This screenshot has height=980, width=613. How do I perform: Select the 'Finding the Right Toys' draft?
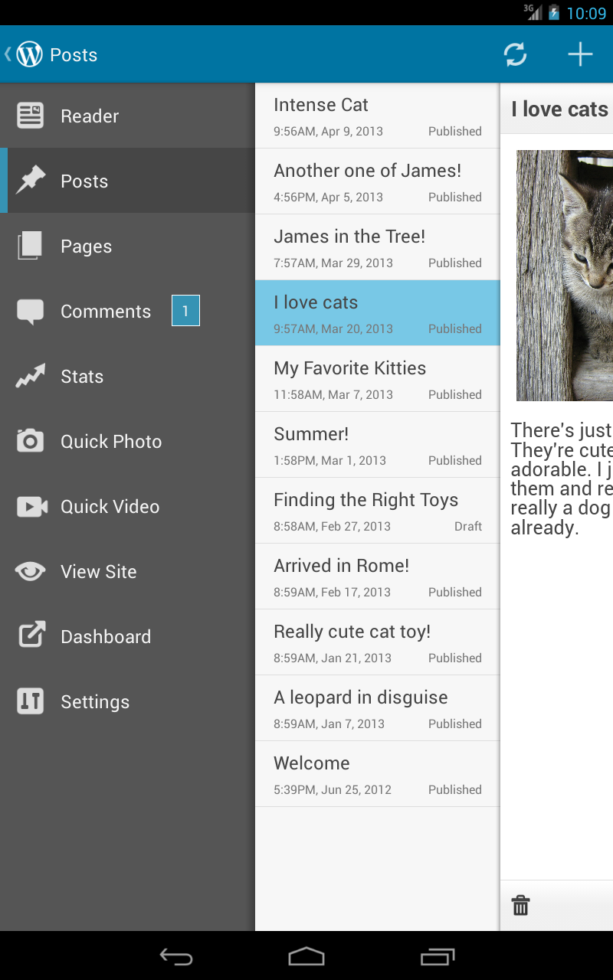(x=377, y=511)
